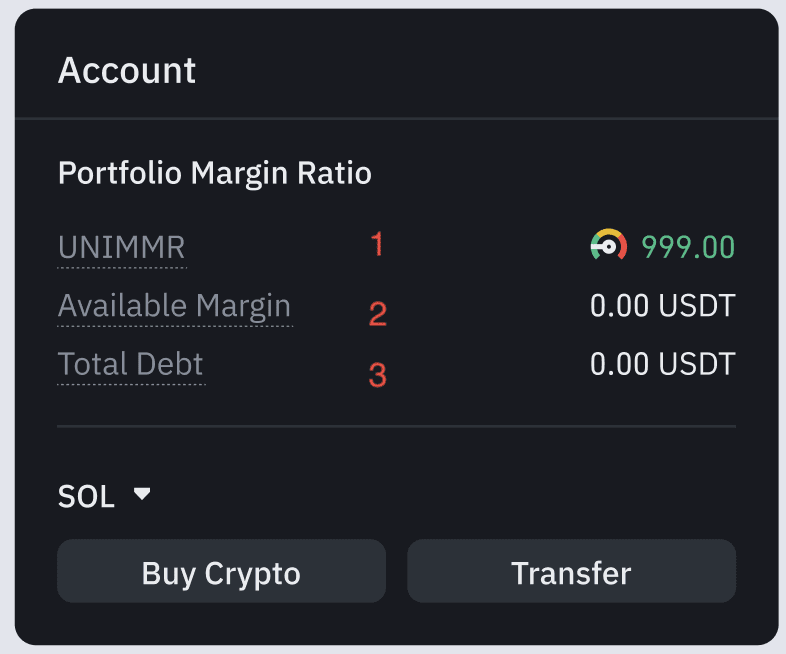This screenshot has width=786, height=654.
Task: Click the red number 1 annotation
Action: pyautogui.click(x=377, y=244)
